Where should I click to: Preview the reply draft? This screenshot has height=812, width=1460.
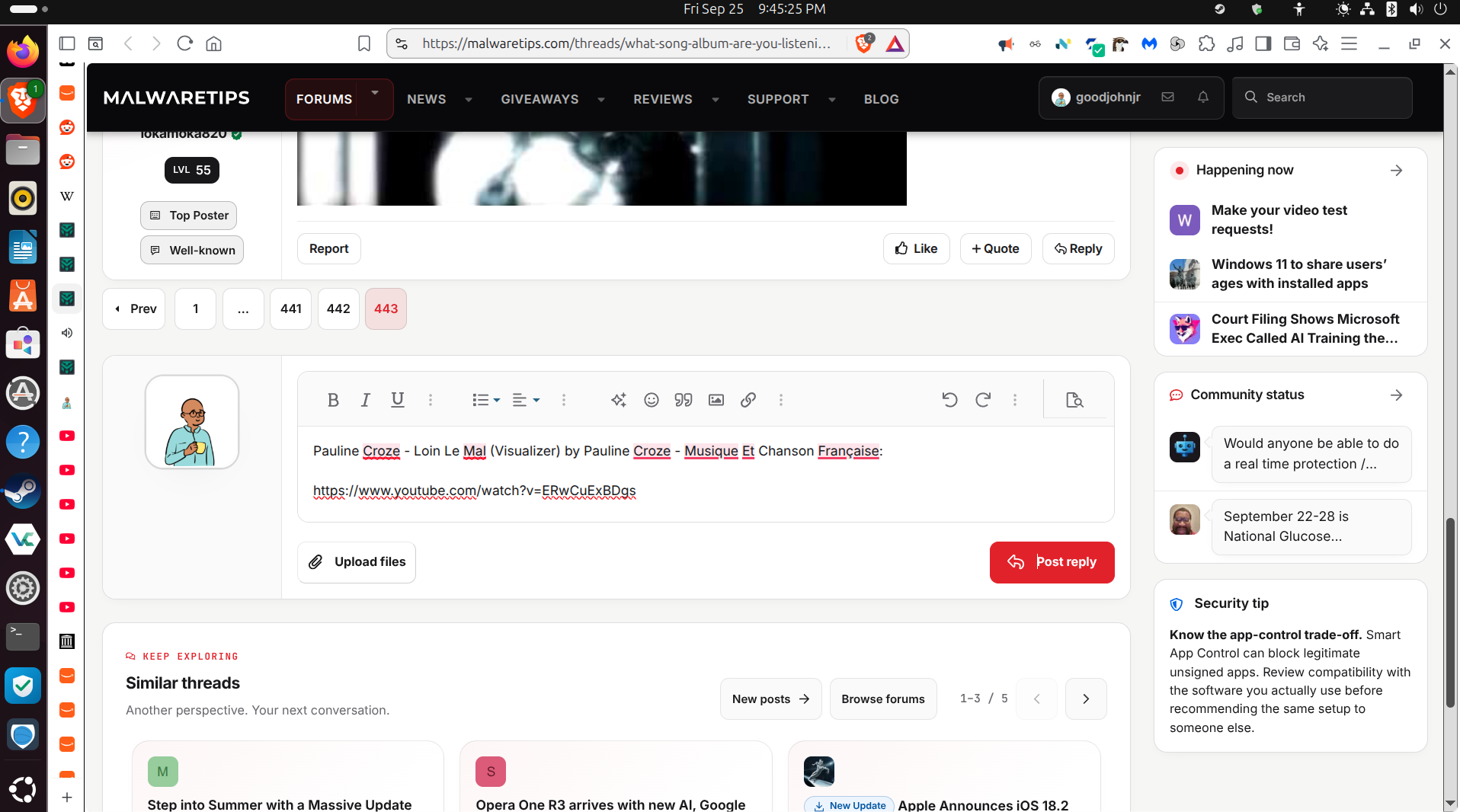click(1074, 400)
